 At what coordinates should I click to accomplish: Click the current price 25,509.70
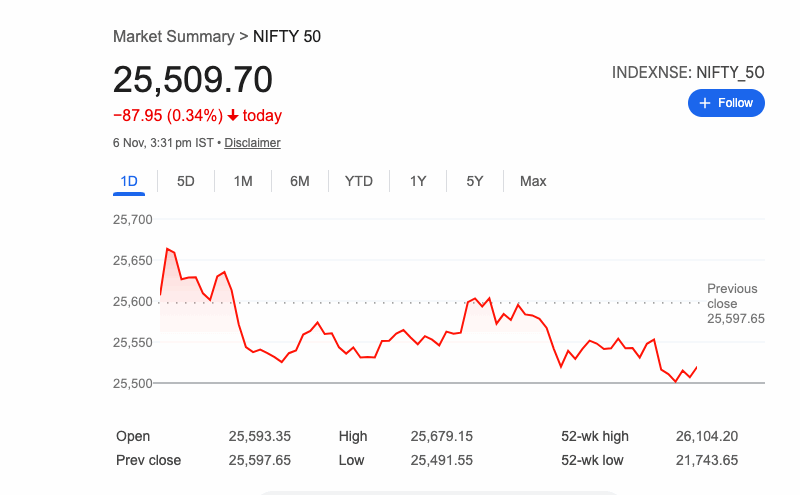[193, 80]
